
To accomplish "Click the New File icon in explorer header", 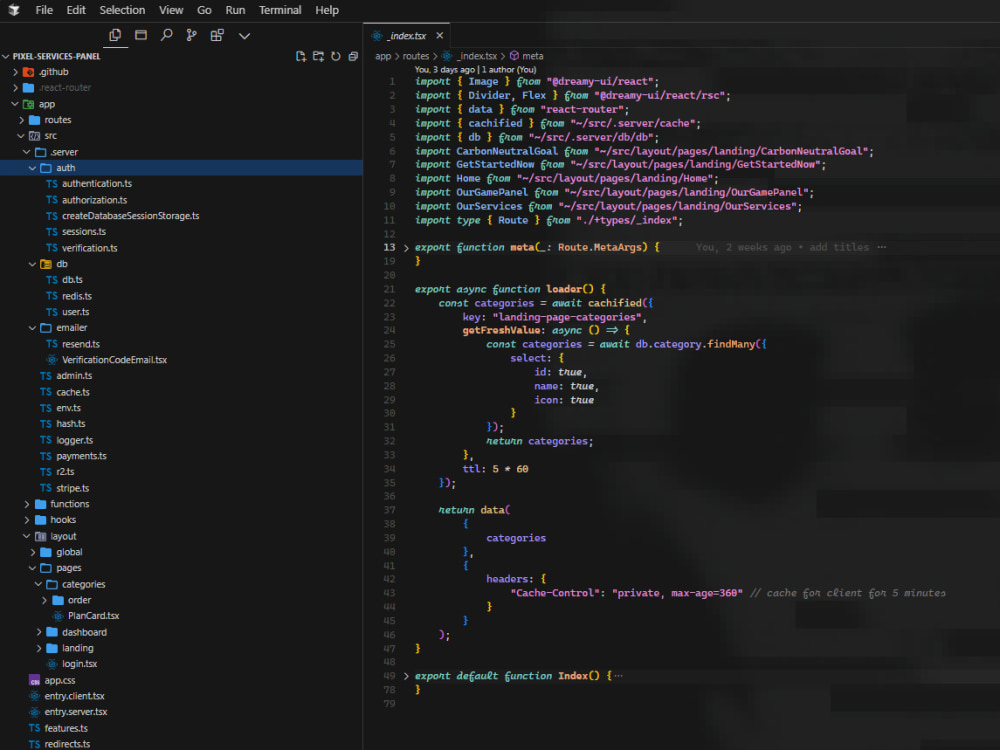I will click(301, 56).
